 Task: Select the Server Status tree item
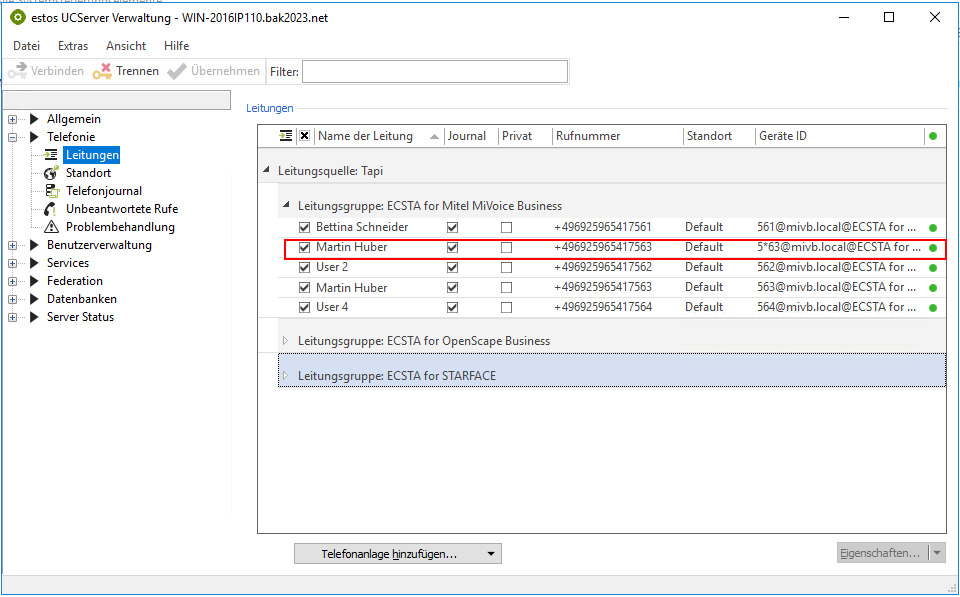[80, 317]
